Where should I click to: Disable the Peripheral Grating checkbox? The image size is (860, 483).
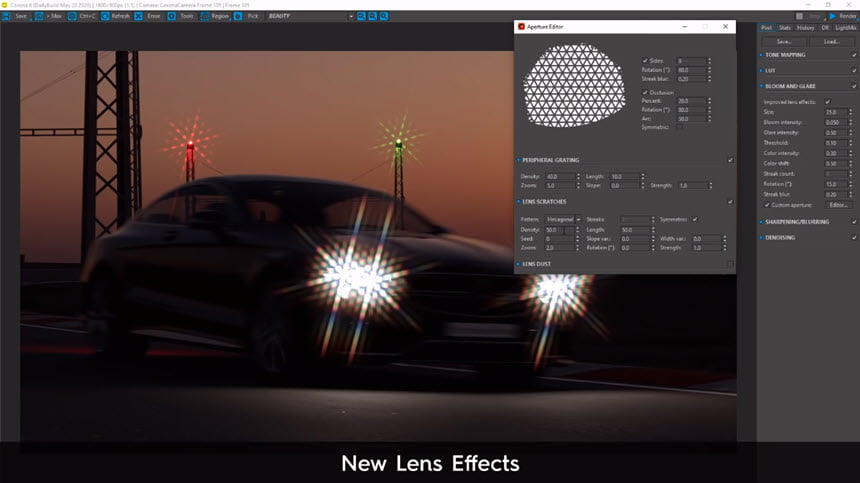tap(730, 160)
